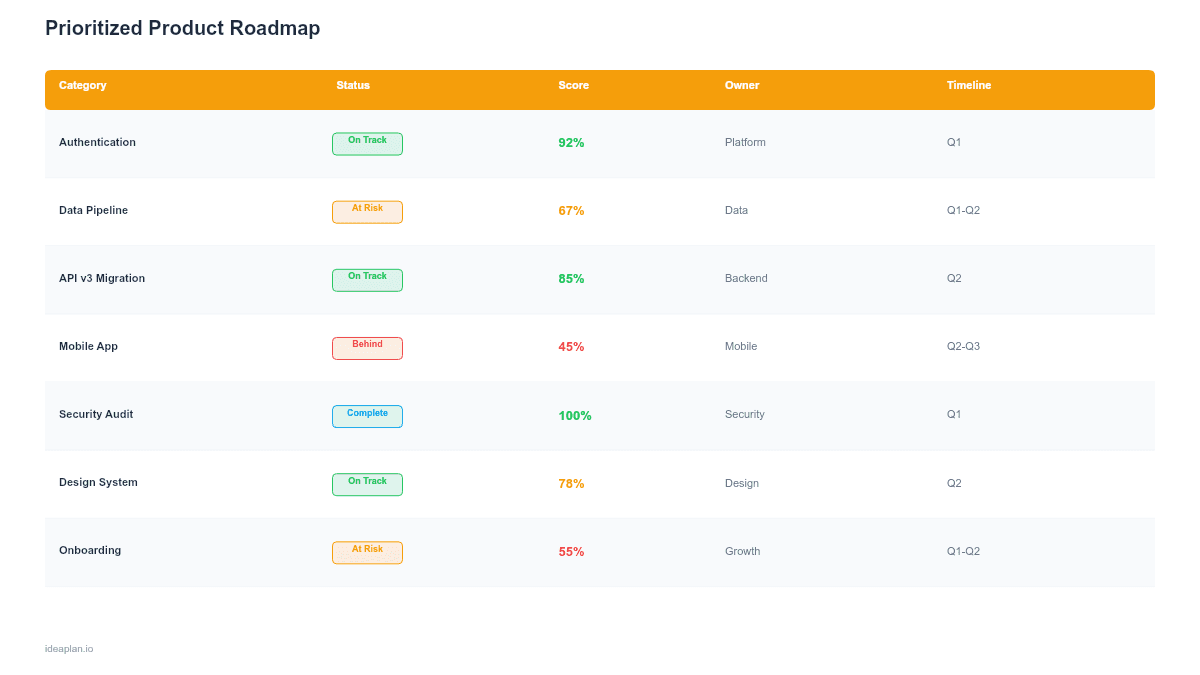Click the Q2-Q3 timeline for Mobile App
This screenshot has width=1200, height=675.
pyautogui.click(x=963, y=346)
